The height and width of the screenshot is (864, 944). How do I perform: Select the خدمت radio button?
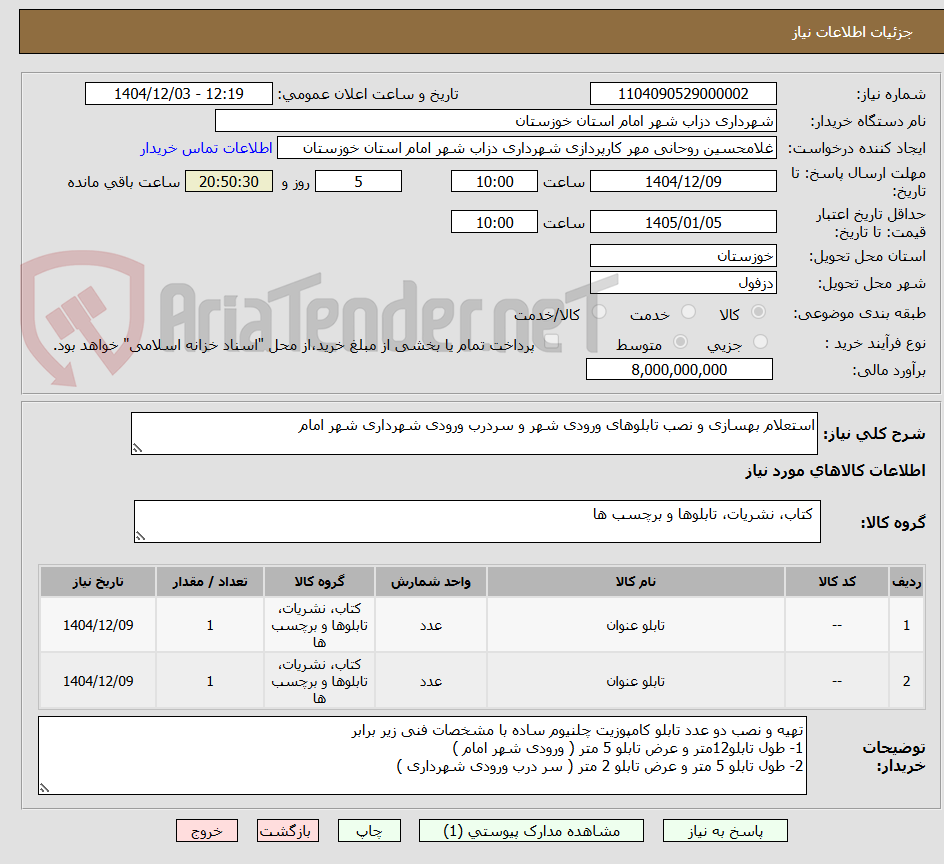(688, 312)
